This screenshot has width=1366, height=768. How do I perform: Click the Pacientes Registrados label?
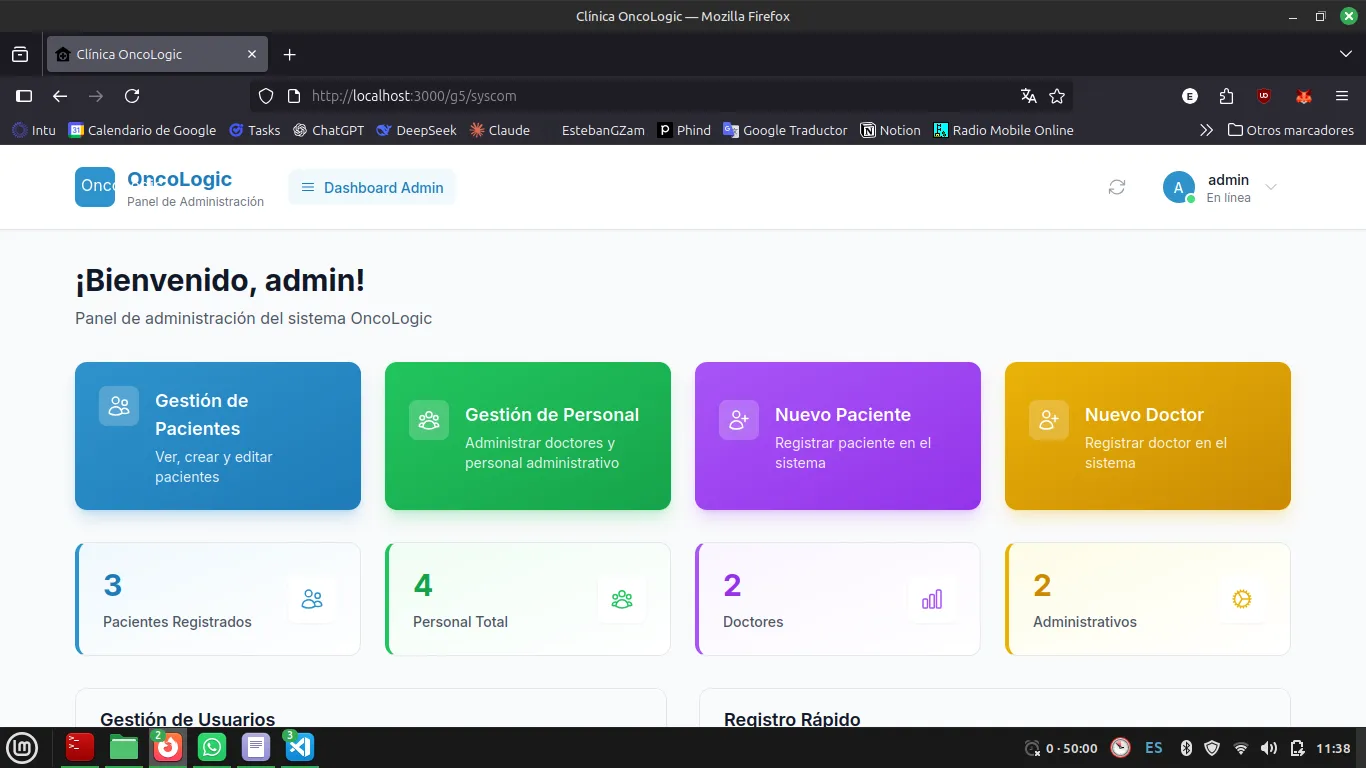[x=177, y=622]
